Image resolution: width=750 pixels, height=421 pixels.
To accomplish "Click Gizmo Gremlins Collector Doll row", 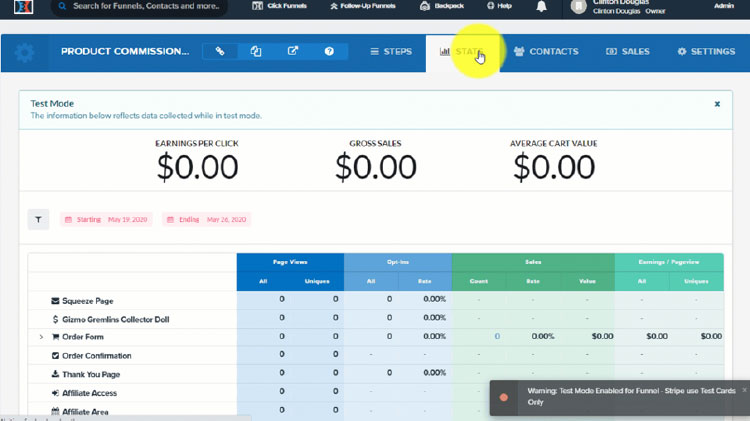I will pyautogui.click(x=116, y=319).
